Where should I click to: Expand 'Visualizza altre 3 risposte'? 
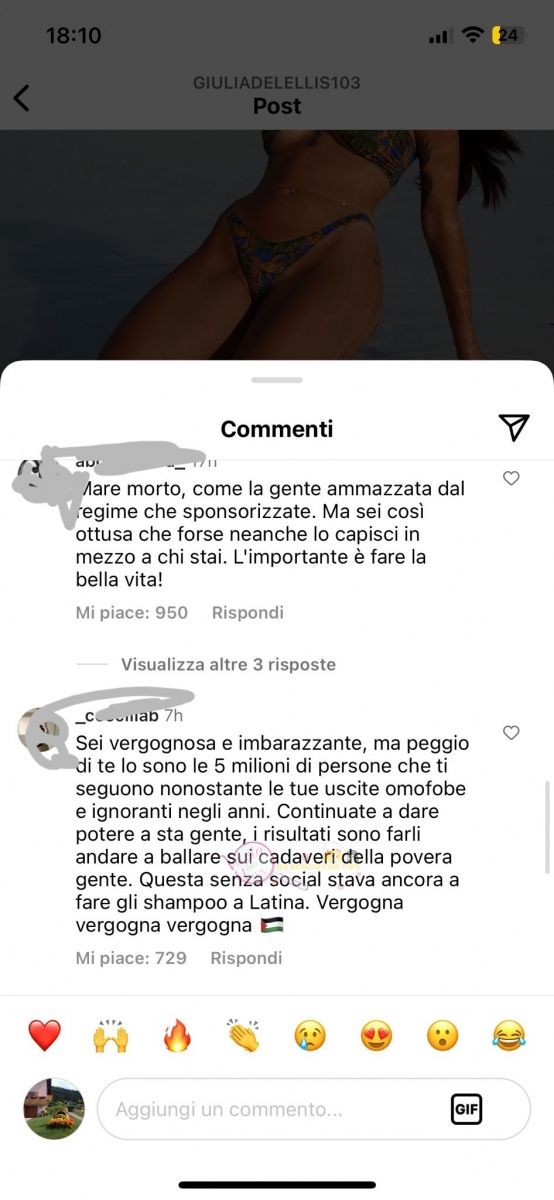[x=228, y=664]
